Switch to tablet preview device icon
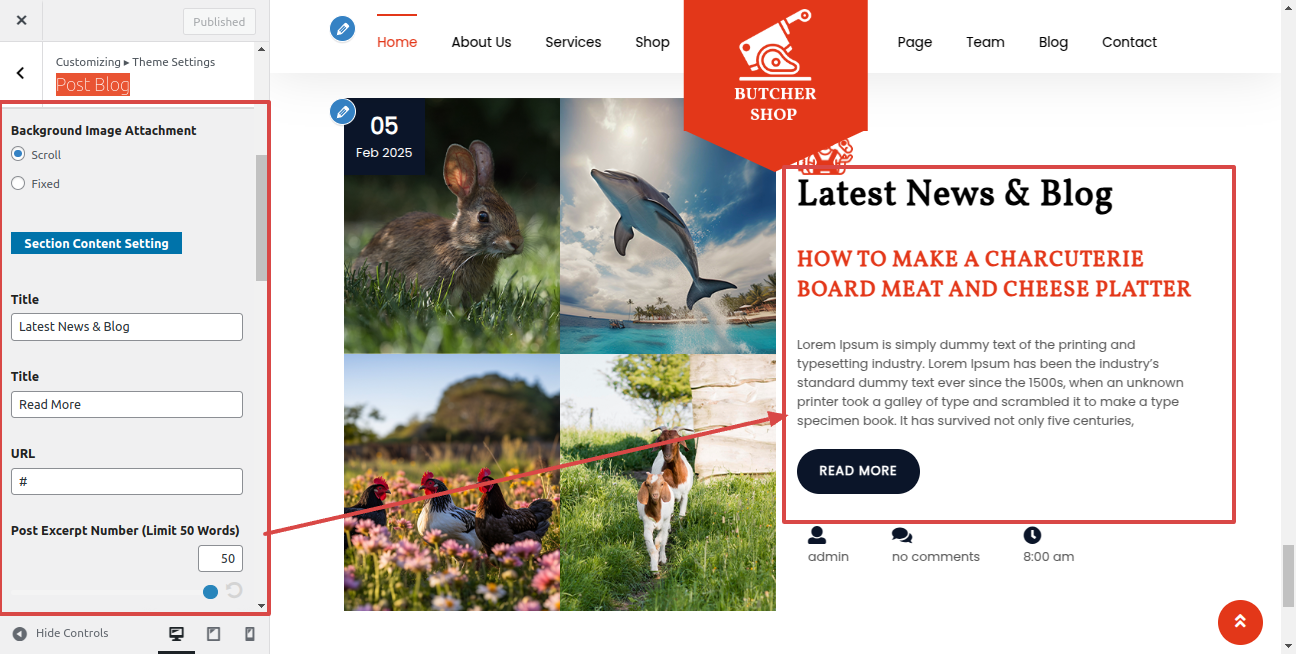Viewport: 1296px width, 654px height. [x=213, y=634]
